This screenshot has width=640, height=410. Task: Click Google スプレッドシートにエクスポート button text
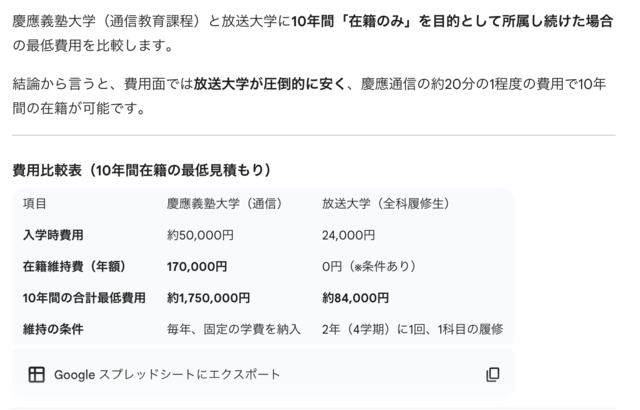167,374
